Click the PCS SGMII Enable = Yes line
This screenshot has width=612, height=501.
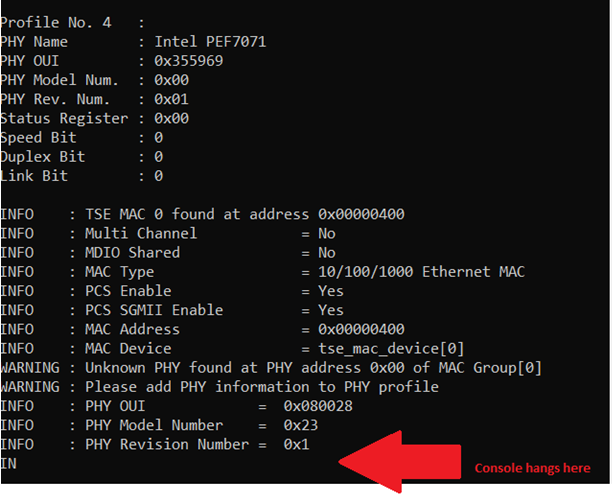[172, 310]
